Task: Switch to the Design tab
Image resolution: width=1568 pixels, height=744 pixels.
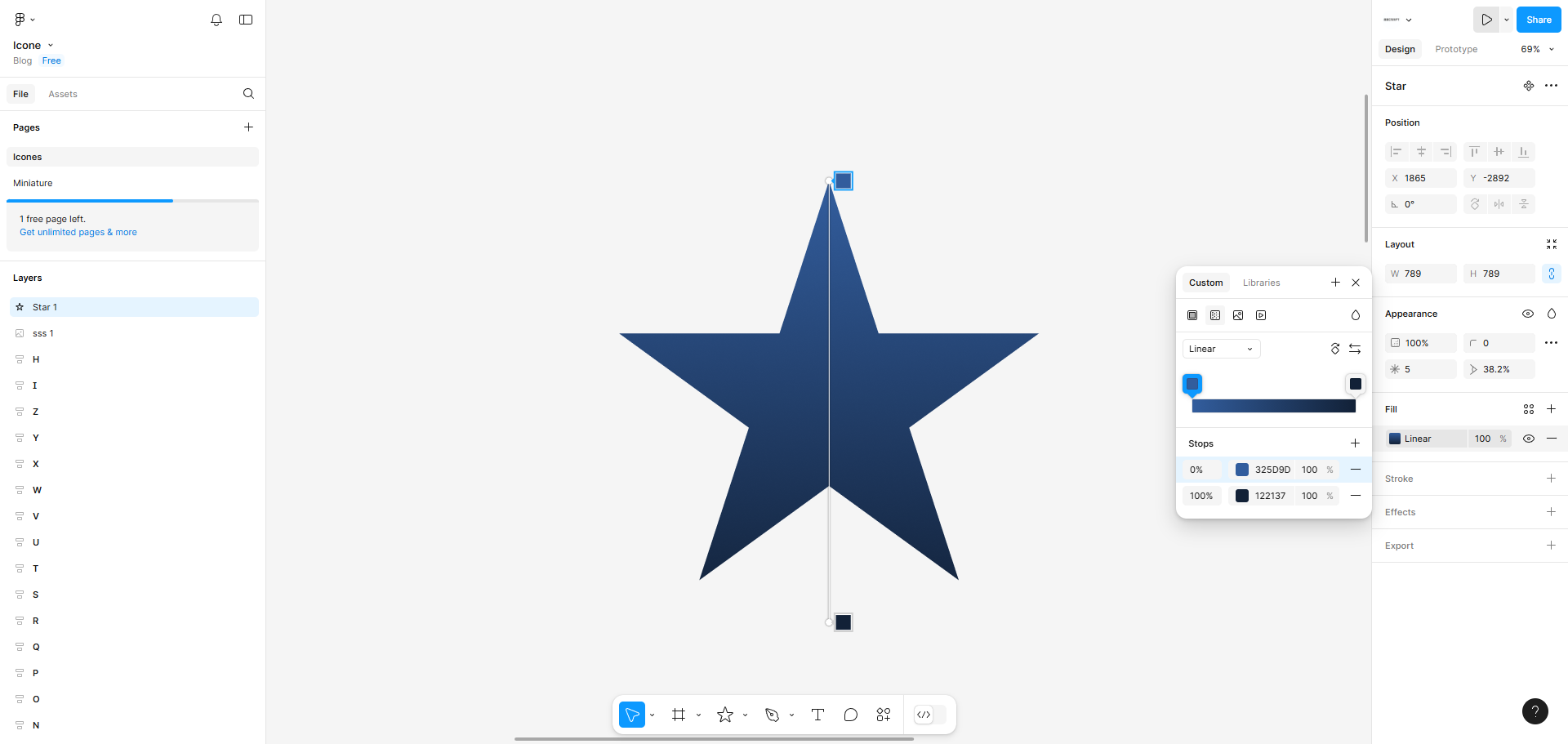Action: [x=1400, y=49]
